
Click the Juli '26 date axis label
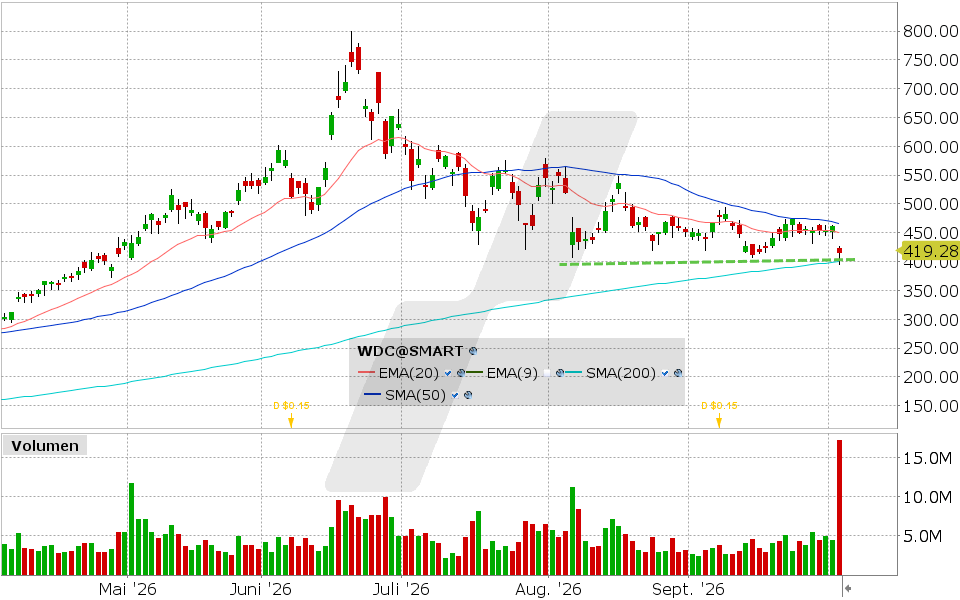click(x=401, y=590)
